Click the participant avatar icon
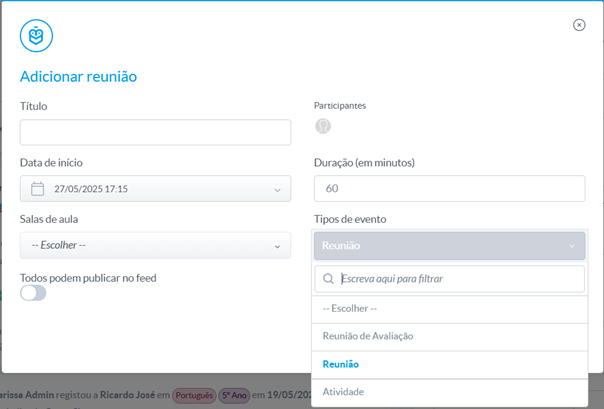 [x=323, y=126]
